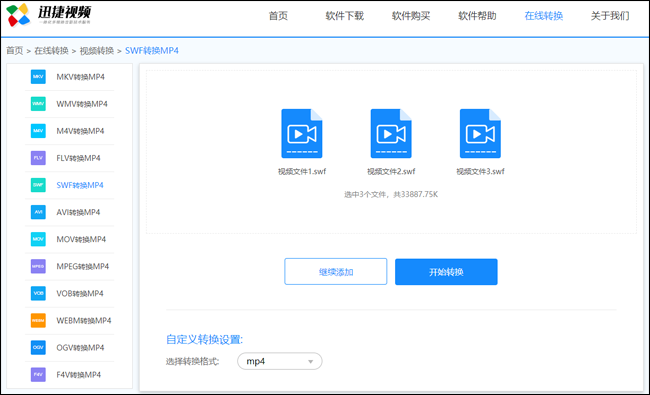Click the 视频文件1.swf file name

point(302,171)
